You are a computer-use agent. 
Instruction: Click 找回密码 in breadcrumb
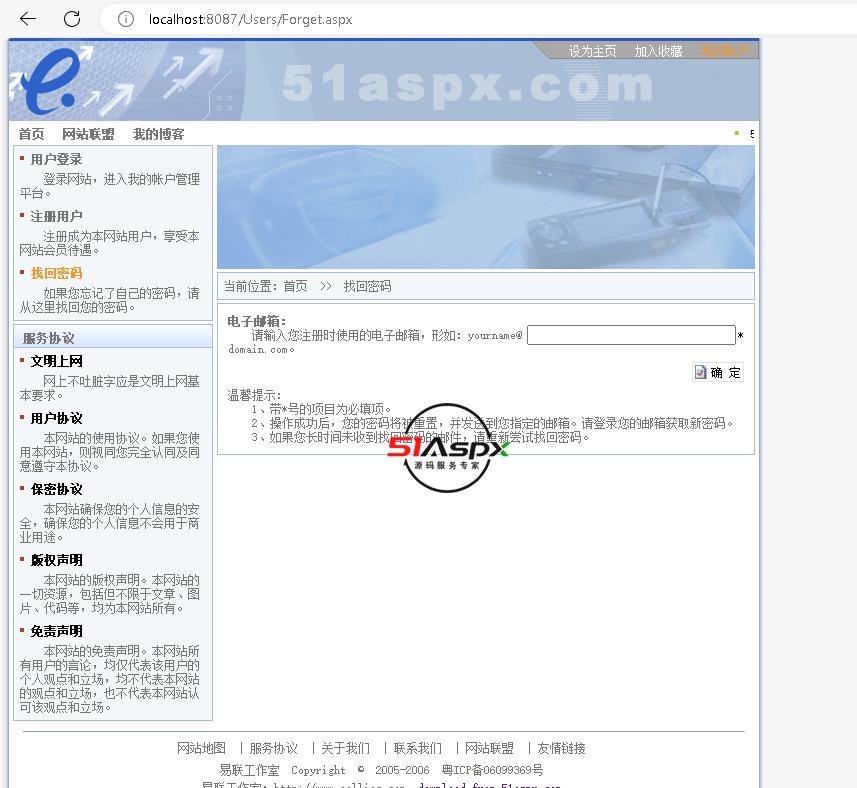tap(367, 286)
